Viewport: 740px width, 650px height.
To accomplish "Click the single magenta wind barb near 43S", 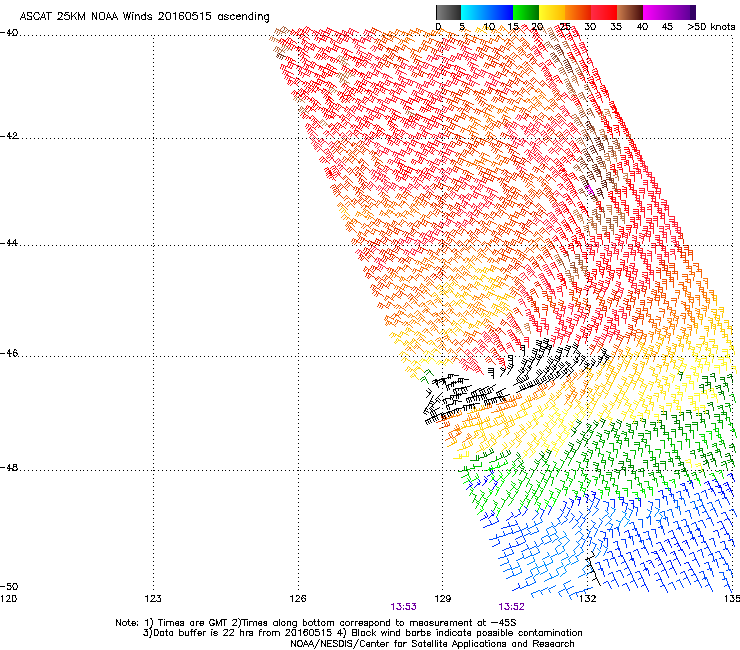I will (589, 189).
